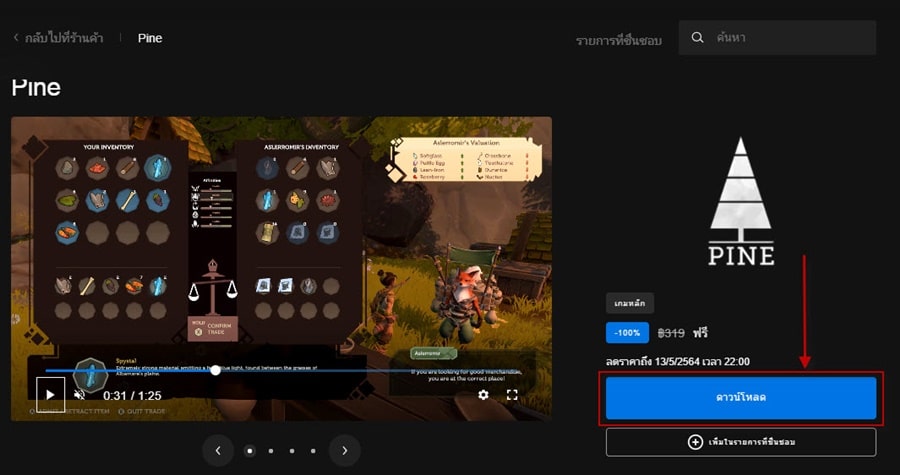Select the fourth carousel dot

click(313, 451)
